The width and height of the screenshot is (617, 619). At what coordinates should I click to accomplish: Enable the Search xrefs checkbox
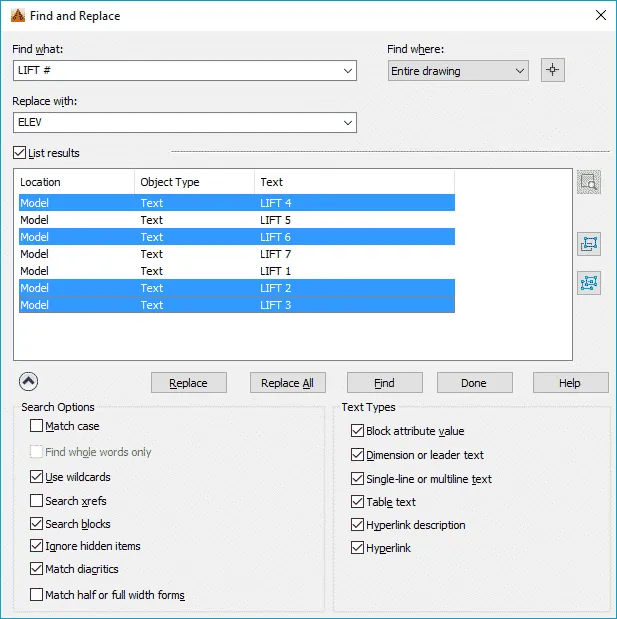pos(36,501)
